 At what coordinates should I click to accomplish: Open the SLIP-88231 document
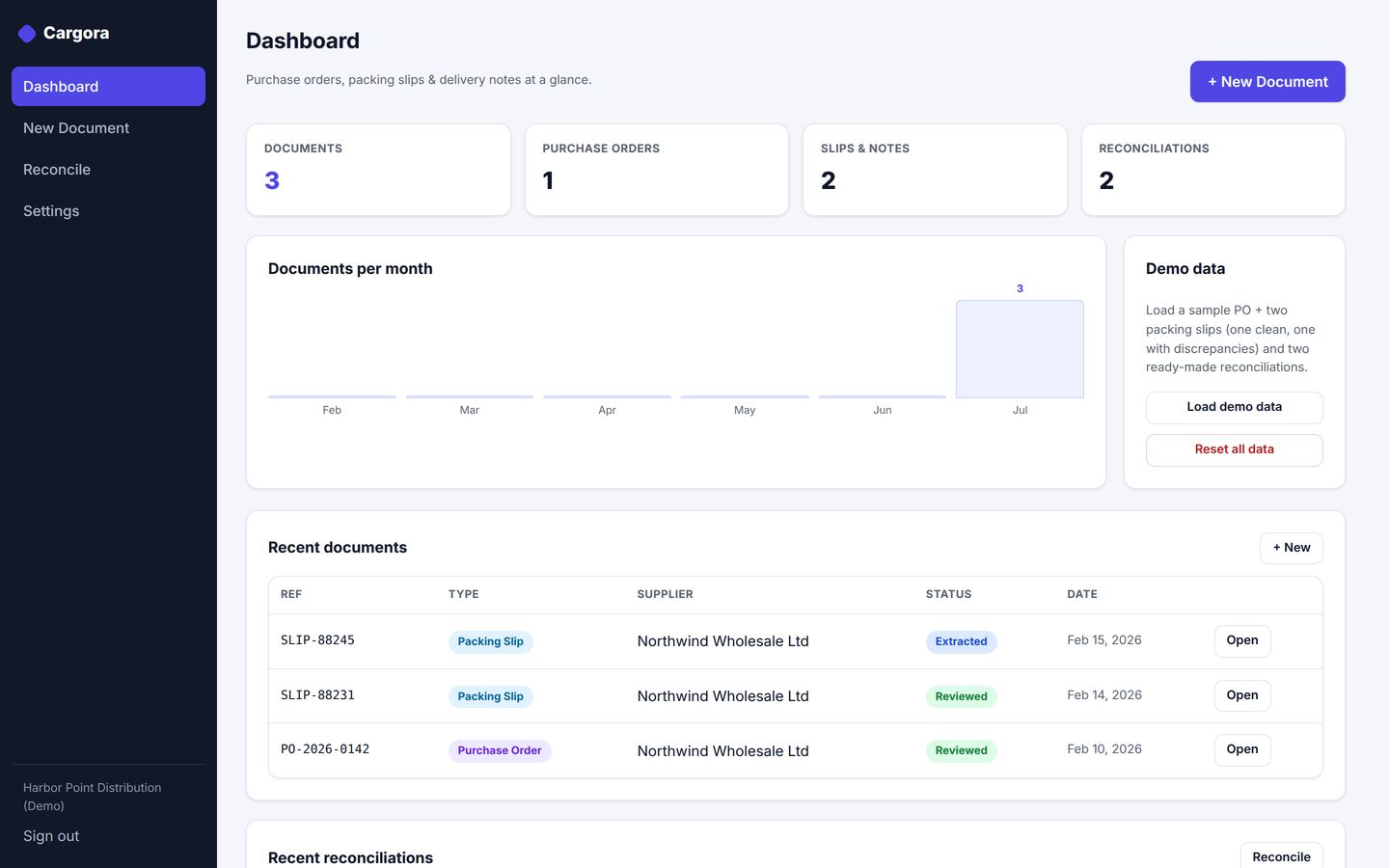tap(1242, 695)
